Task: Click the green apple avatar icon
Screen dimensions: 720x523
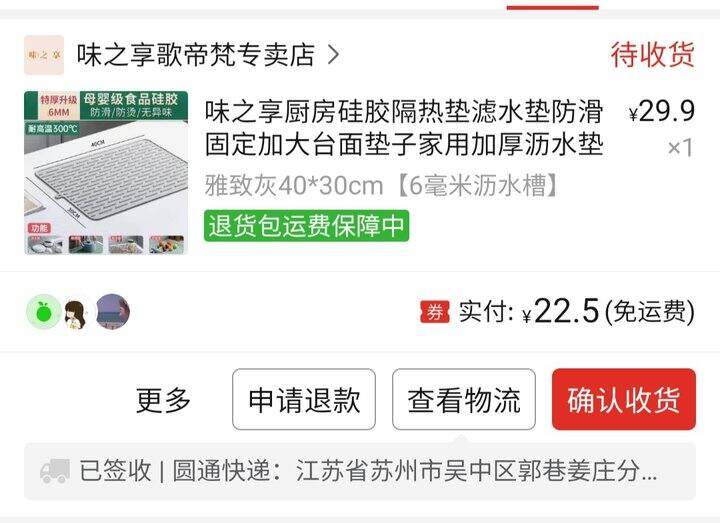Action: [x=44, y=312]
